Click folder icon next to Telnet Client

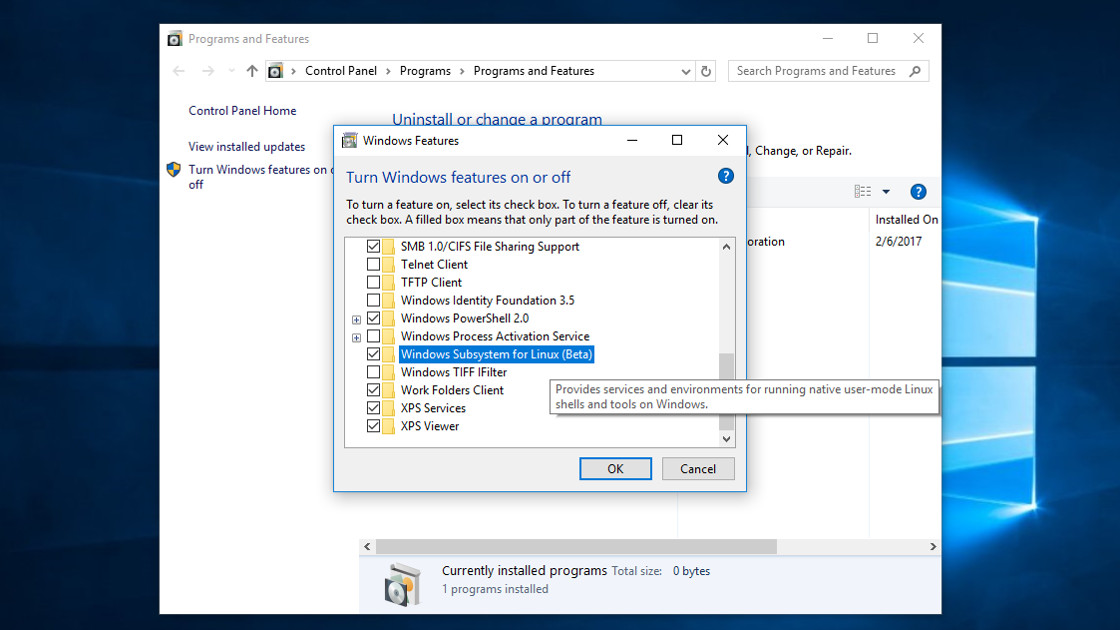[x=389, y=264]
